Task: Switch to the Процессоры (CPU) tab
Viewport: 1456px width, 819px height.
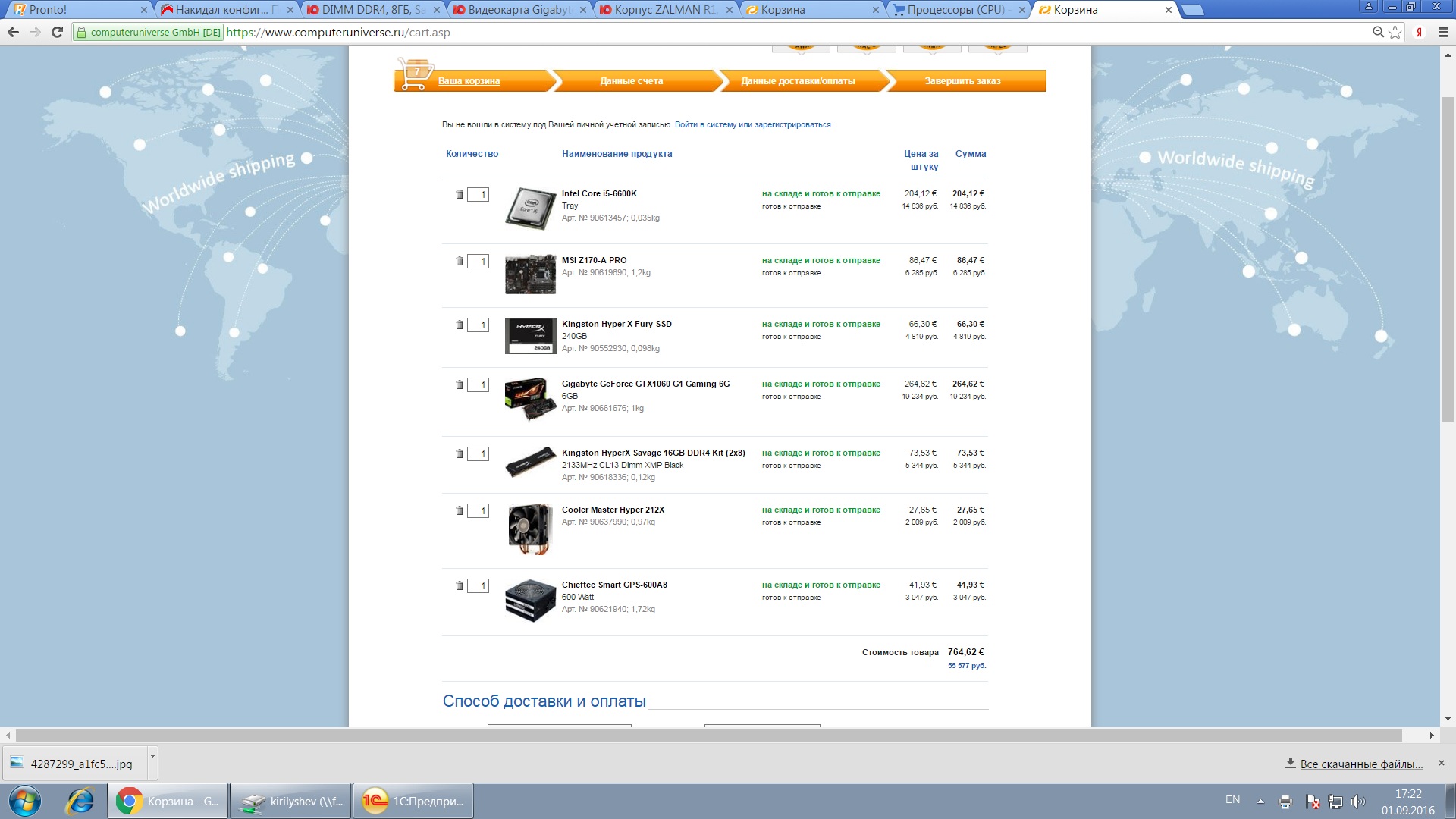Action: pos(955,10)
